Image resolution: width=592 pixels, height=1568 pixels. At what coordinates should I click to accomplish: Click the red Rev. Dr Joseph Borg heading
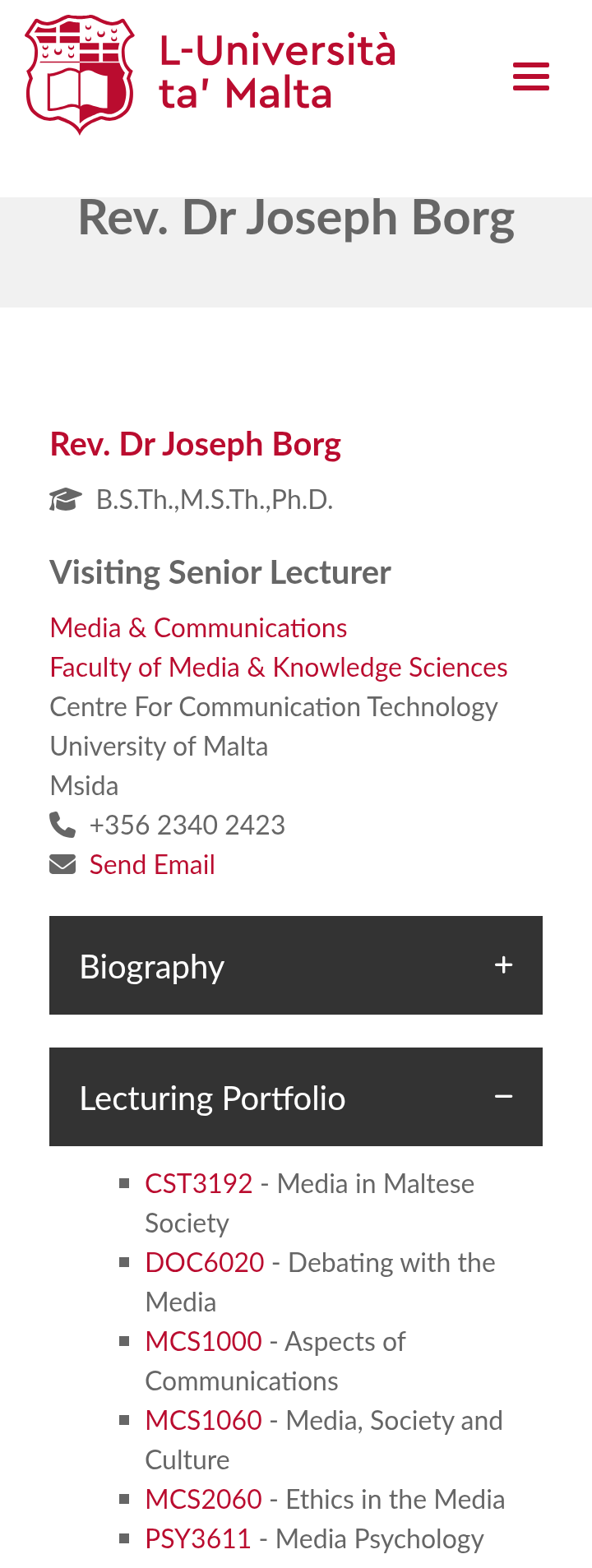(x=196, y=444)
